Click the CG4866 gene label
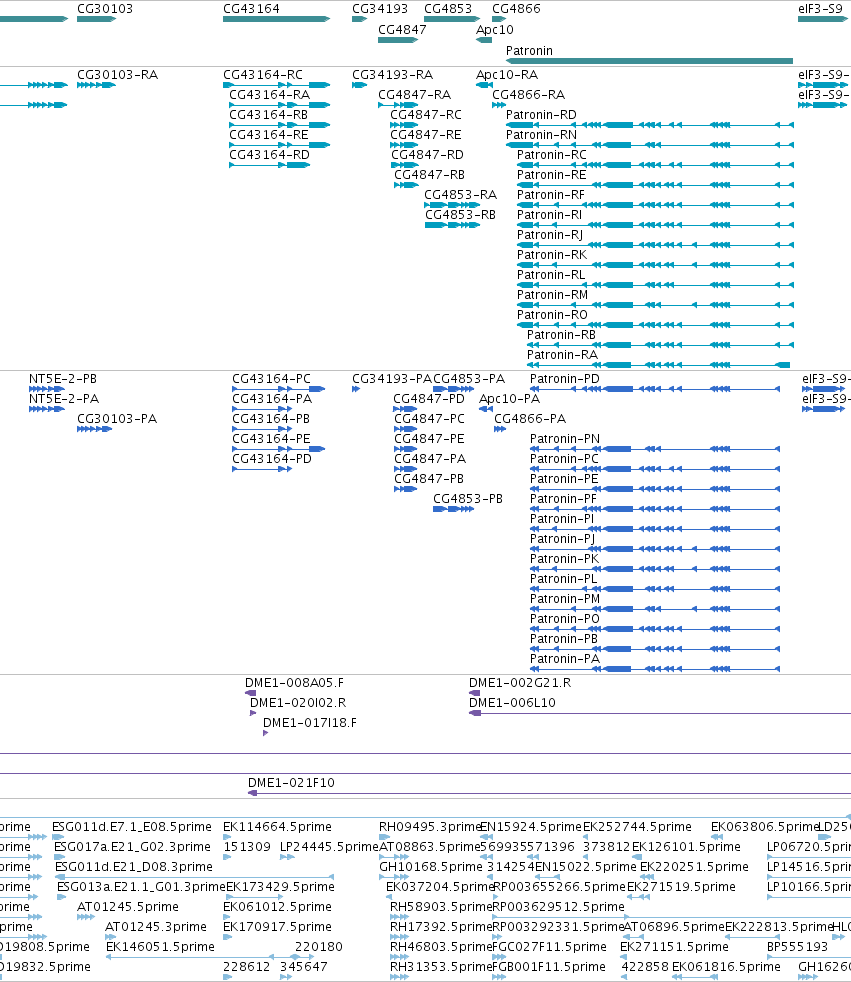Viewport: 851px width, 982px height. coord(516,9)
